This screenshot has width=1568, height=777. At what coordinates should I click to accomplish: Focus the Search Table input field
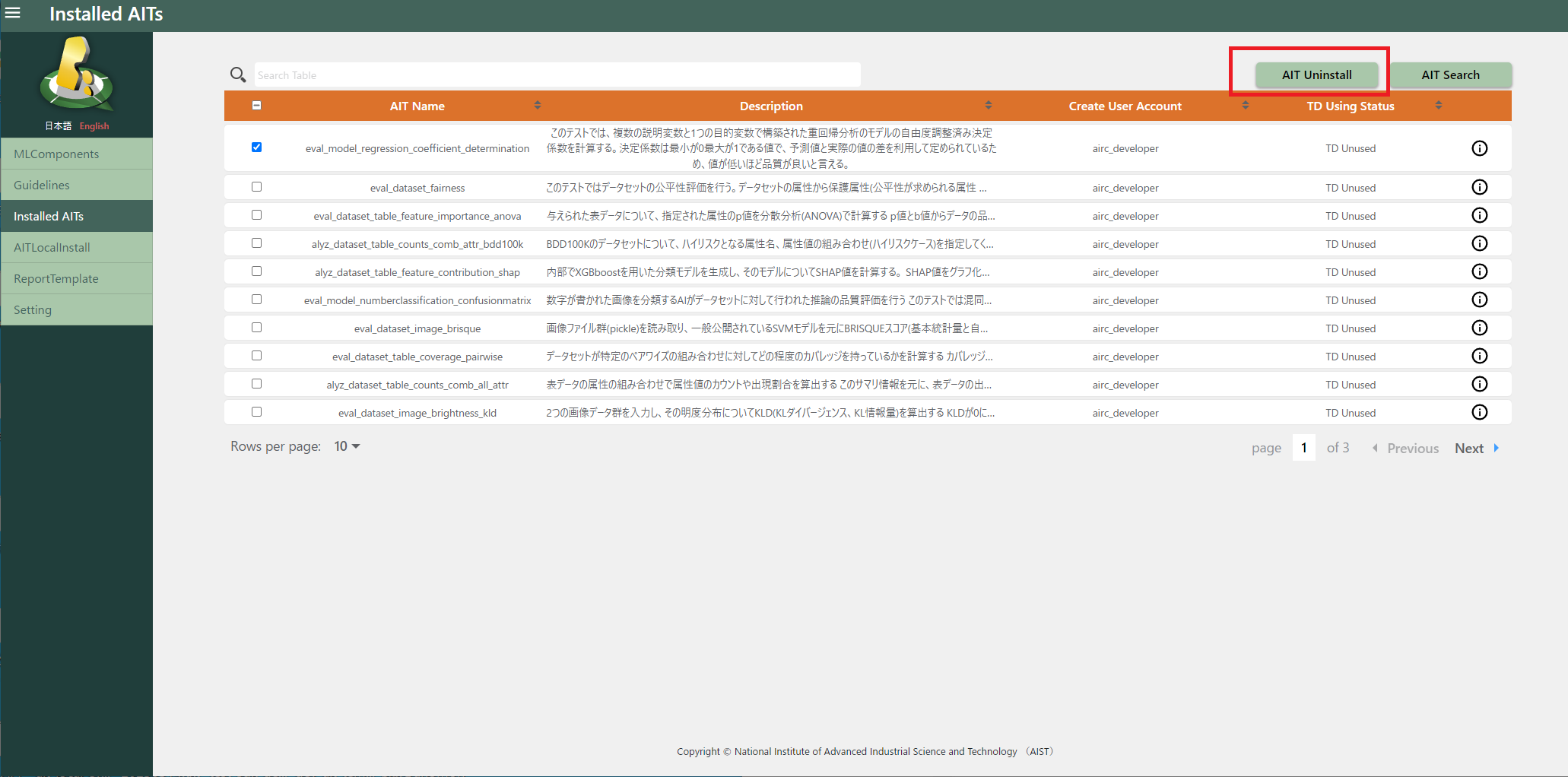(x=557, y=75)
